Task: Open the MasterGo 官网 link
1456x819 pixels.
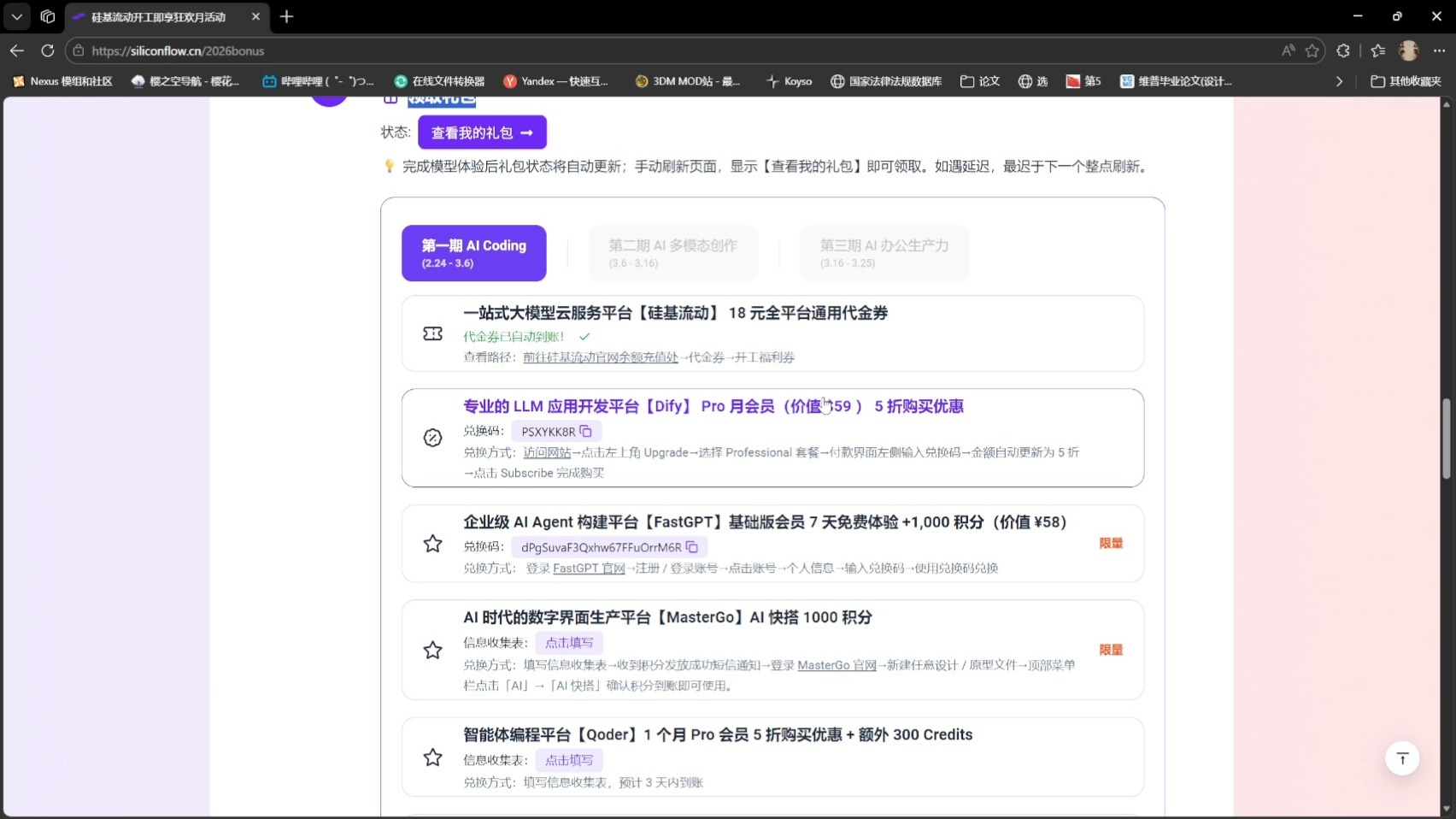Action: pos(837,665)
